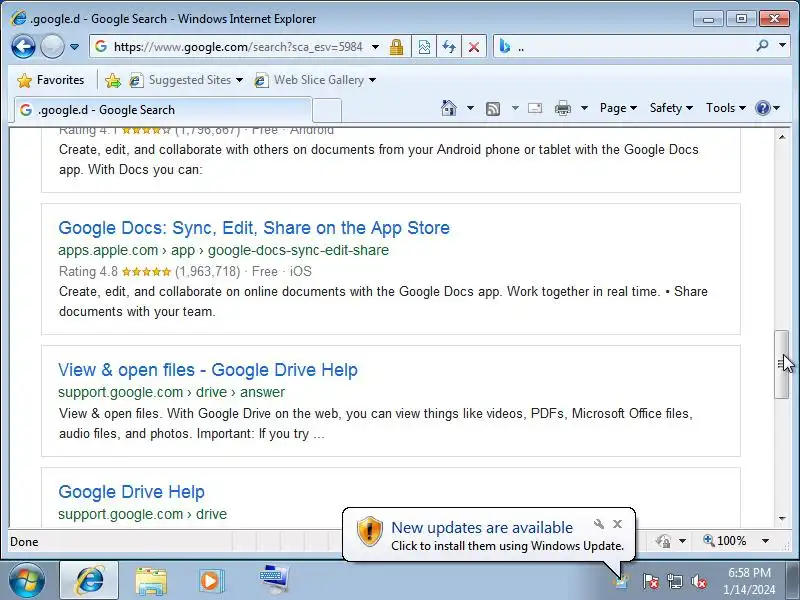Expand the address bar autocomplete dropdown
The width and height of the screenshot is (800, 600).
click(376, 47)
